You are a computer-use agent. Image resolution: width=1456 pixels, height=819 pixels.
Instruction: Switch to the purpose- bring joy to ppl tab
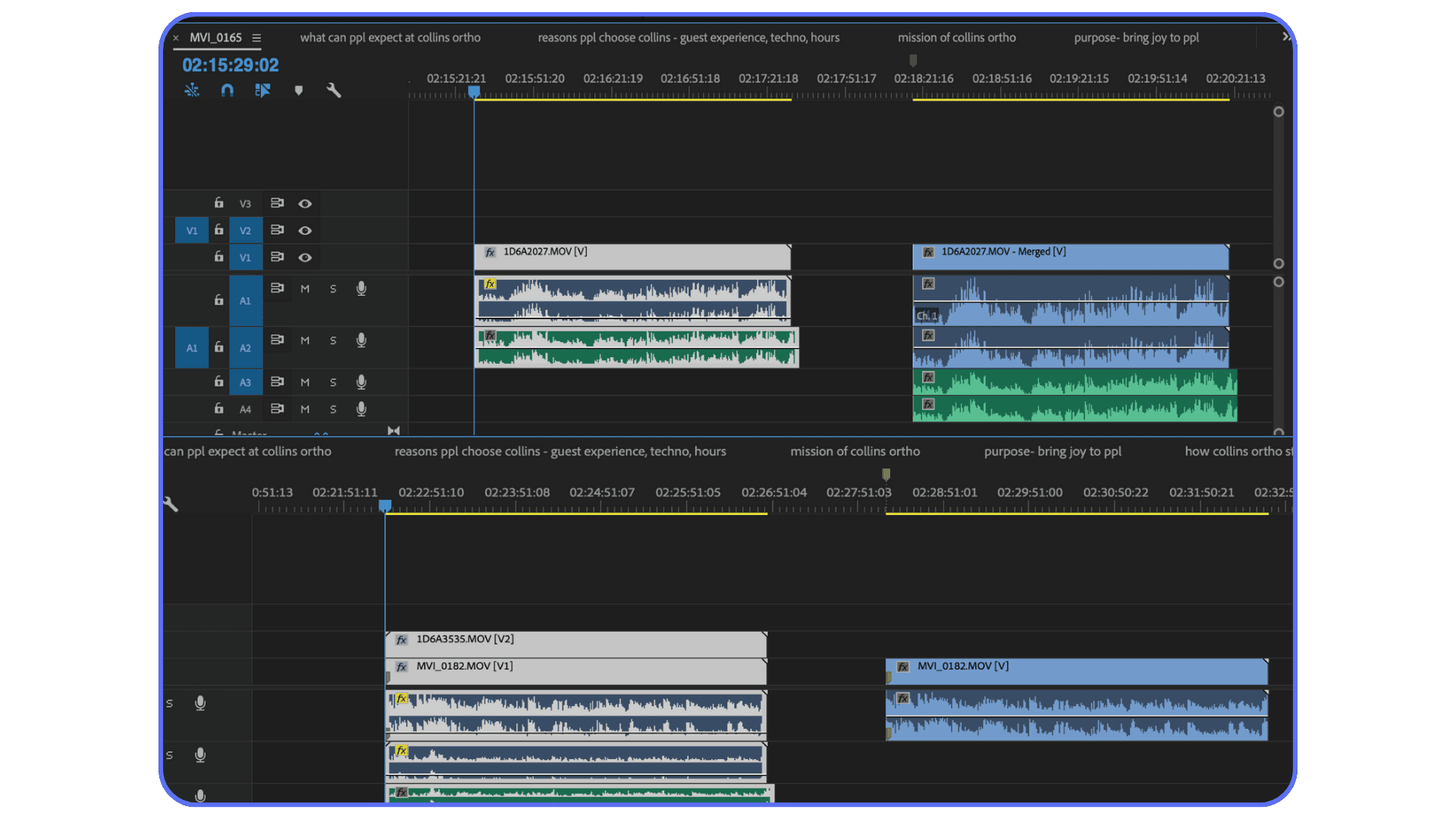pyautogui.click(x=1136, y=37)
